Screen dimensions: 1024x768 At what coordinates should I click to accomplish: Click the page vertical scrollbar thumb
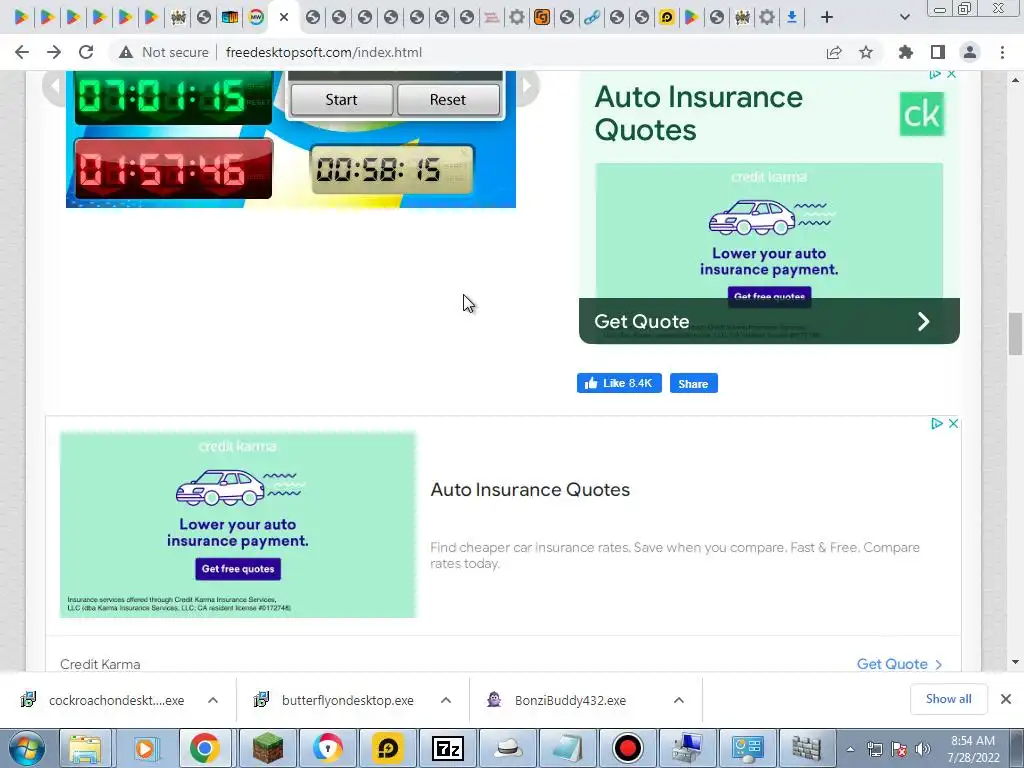tap(1015, 334)
